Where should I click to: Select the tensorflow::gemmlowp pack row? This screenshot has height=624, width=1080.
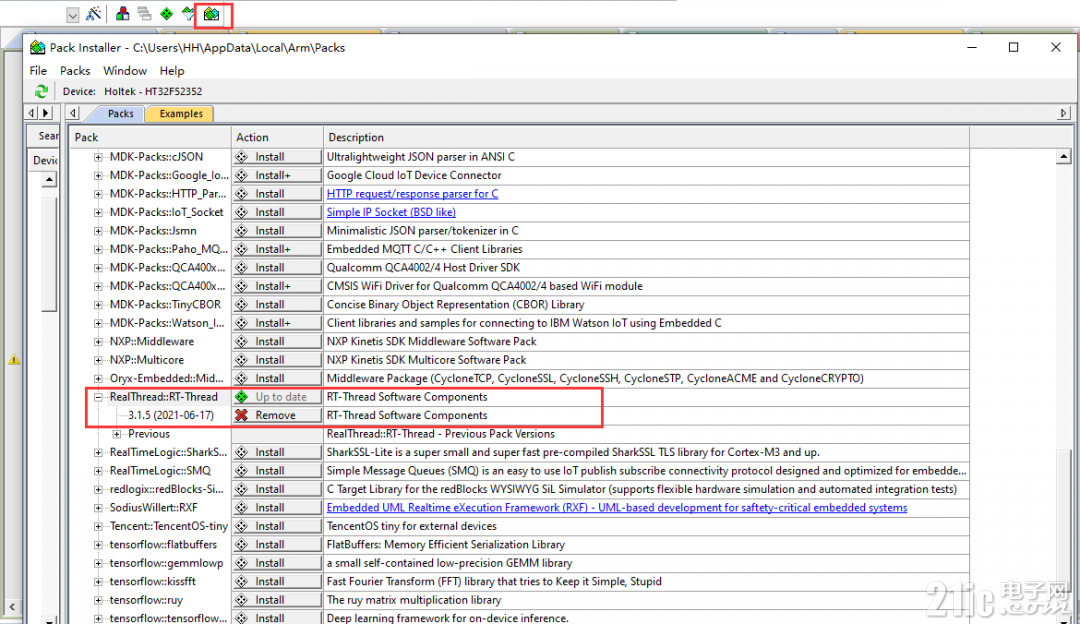click(x=519, y=563)
